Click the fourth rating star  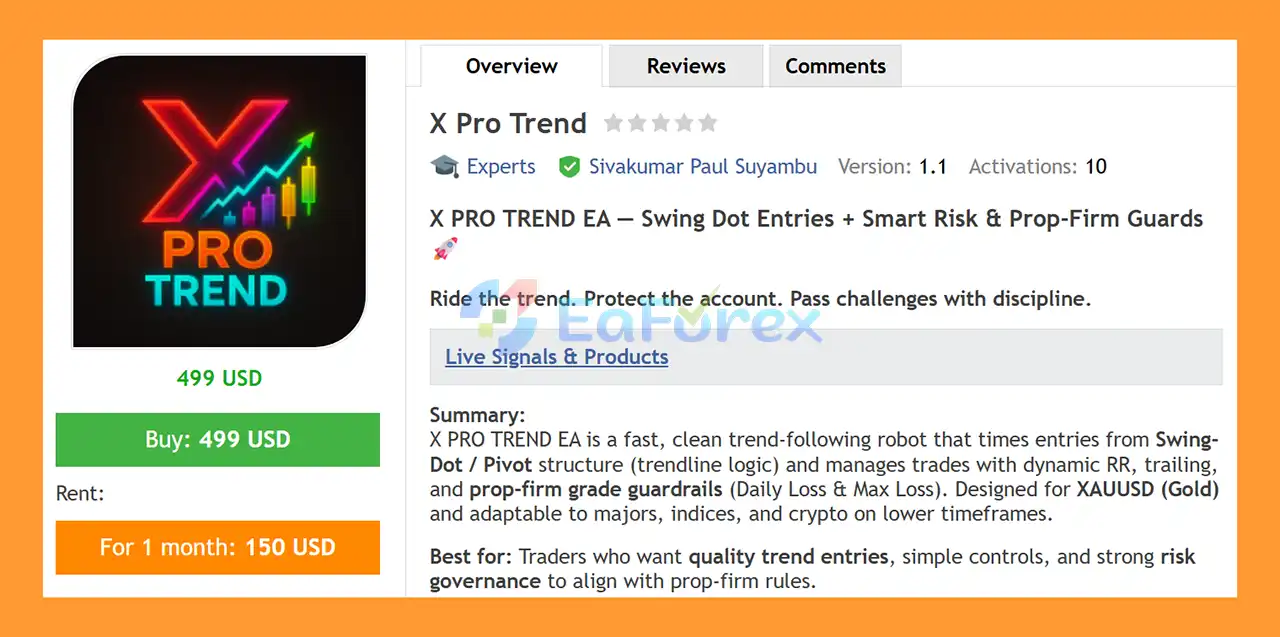click(x=684, y=123)
